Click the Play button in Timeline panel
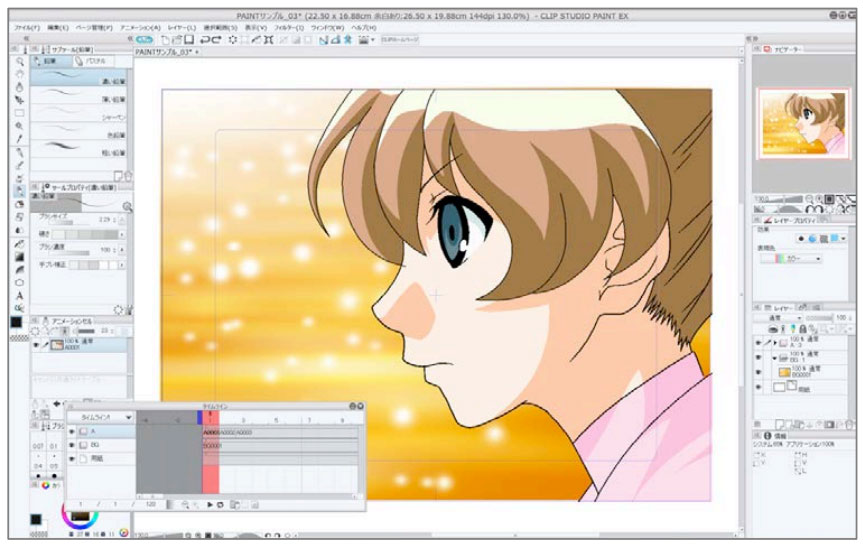 211,505
